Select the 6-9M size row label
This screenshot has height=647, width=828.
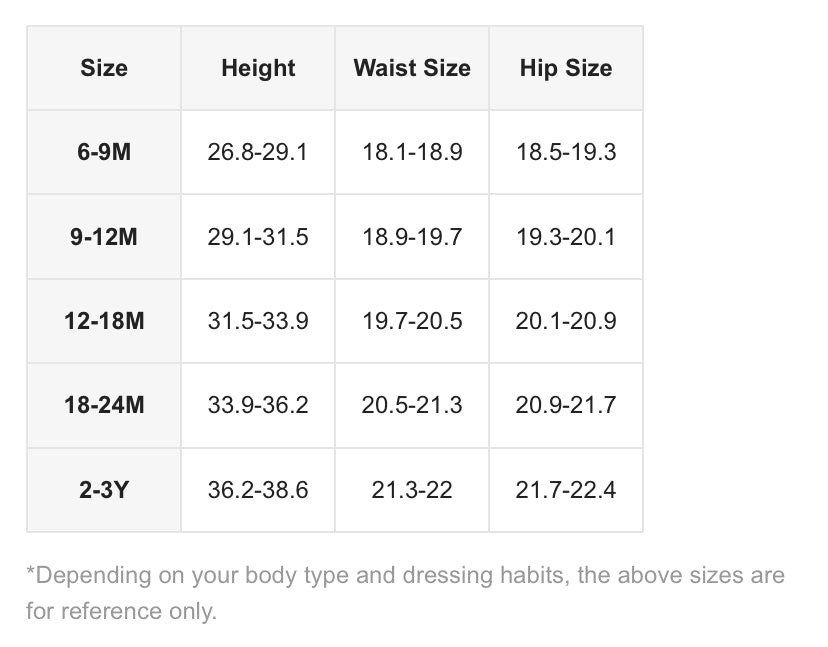104,152
